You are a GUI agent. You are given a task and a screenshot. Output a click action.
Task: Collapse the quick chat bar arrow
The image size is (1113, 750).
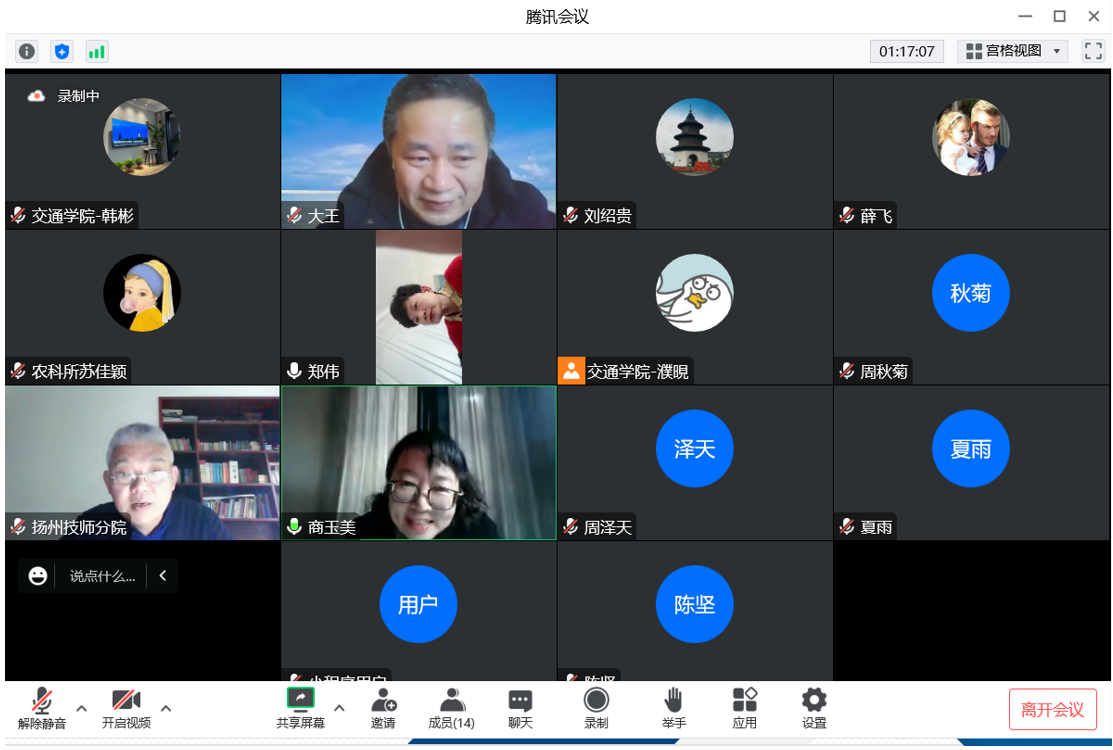[163, 576]
